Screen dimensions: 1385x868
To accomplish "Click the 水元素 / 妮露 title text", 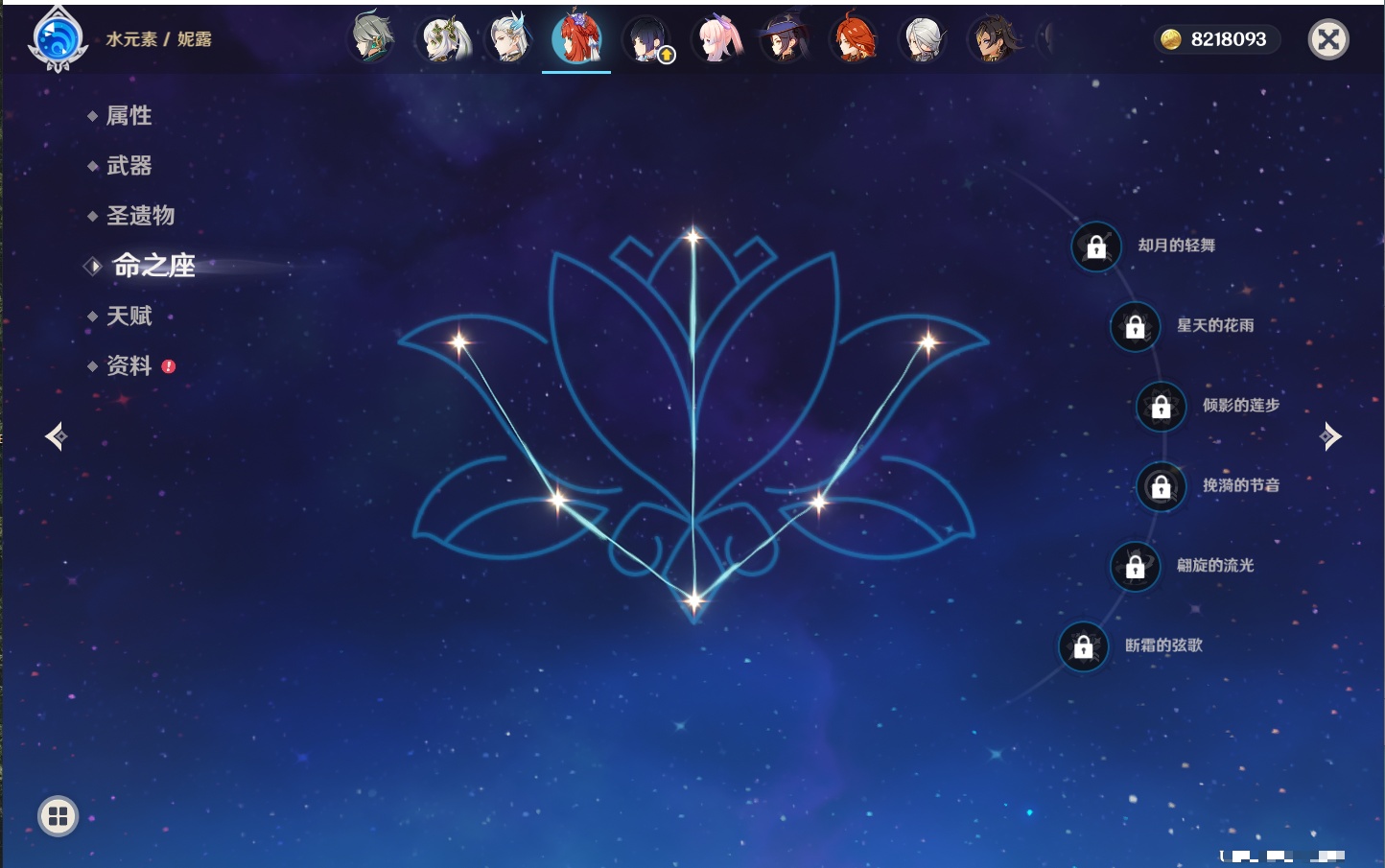I will coord(158,39).
